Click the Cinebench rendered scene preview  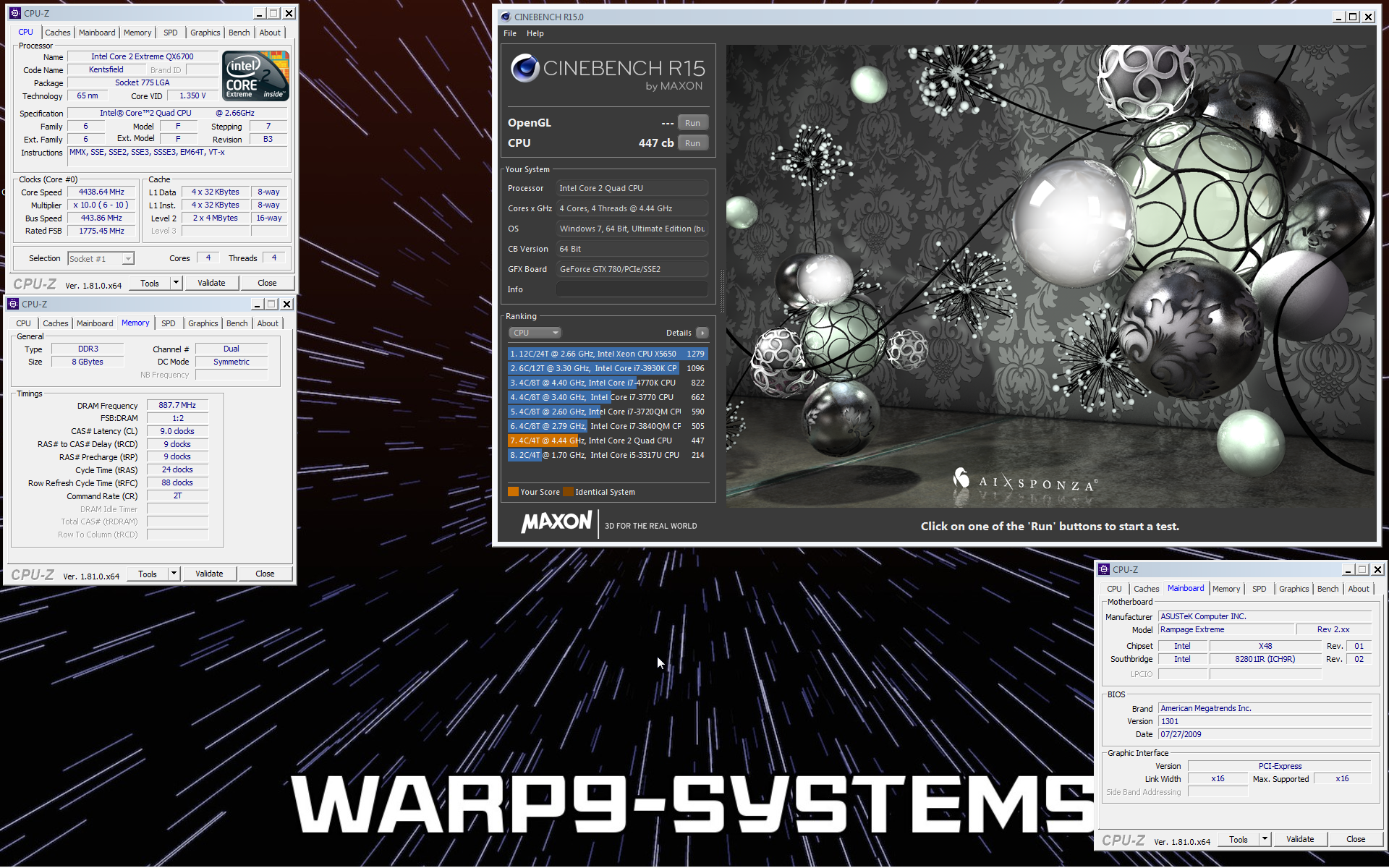tap(1050, 276)
